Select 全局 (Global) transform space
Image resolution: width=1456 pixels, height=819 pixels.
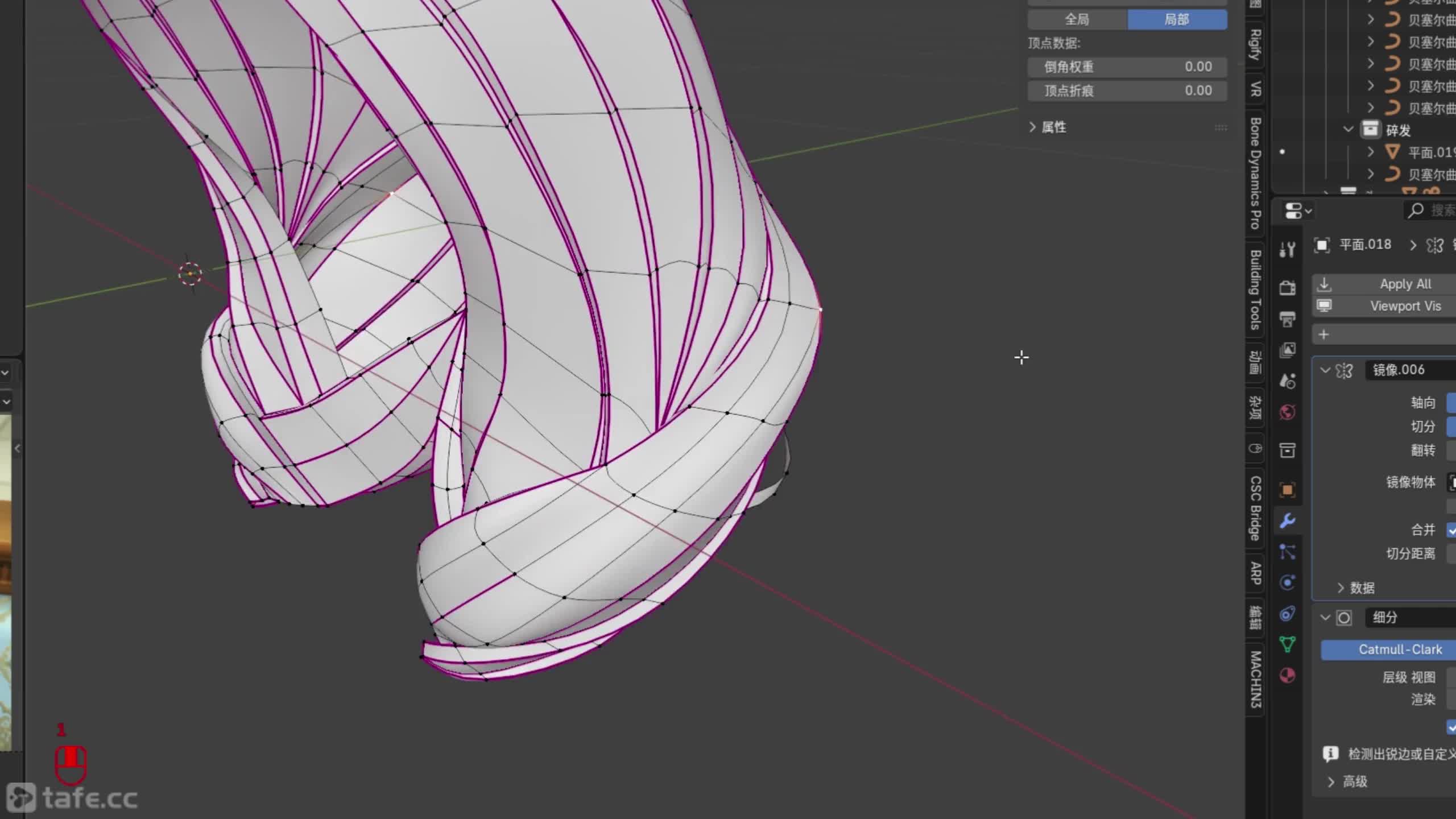click(1077, 19)
